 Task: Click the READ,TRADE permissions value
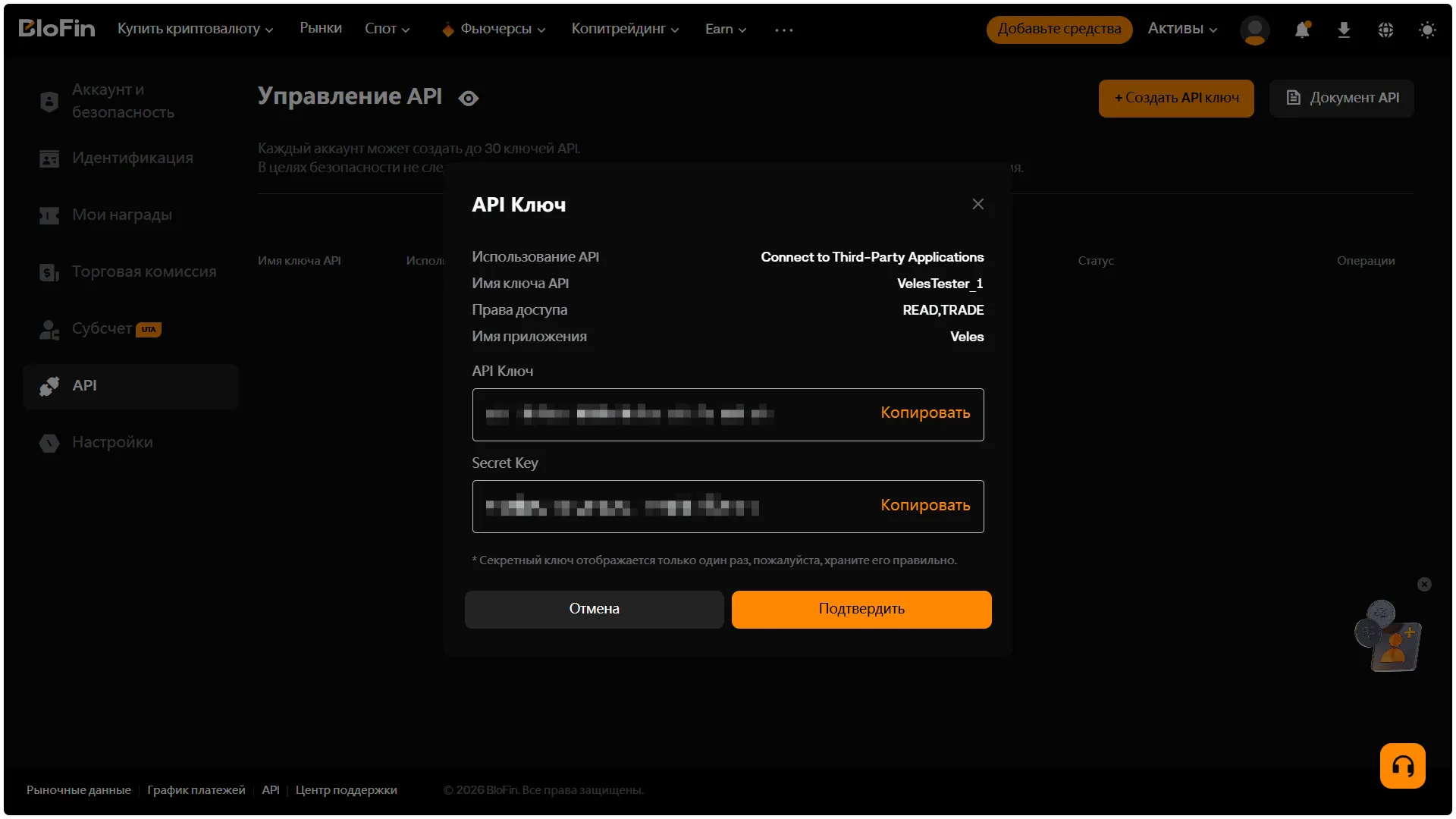[x=943, y=310]
